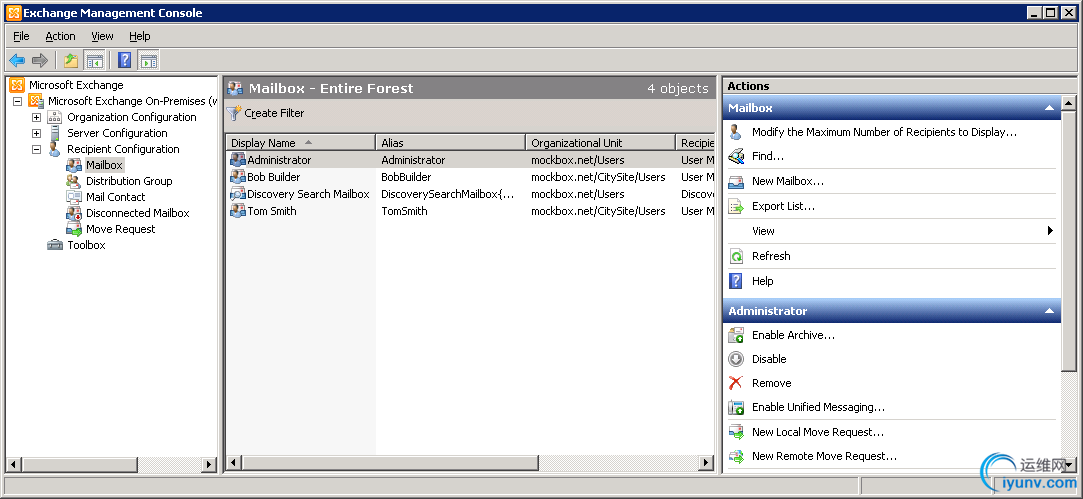Click the Find action magnifier icon

736,156
